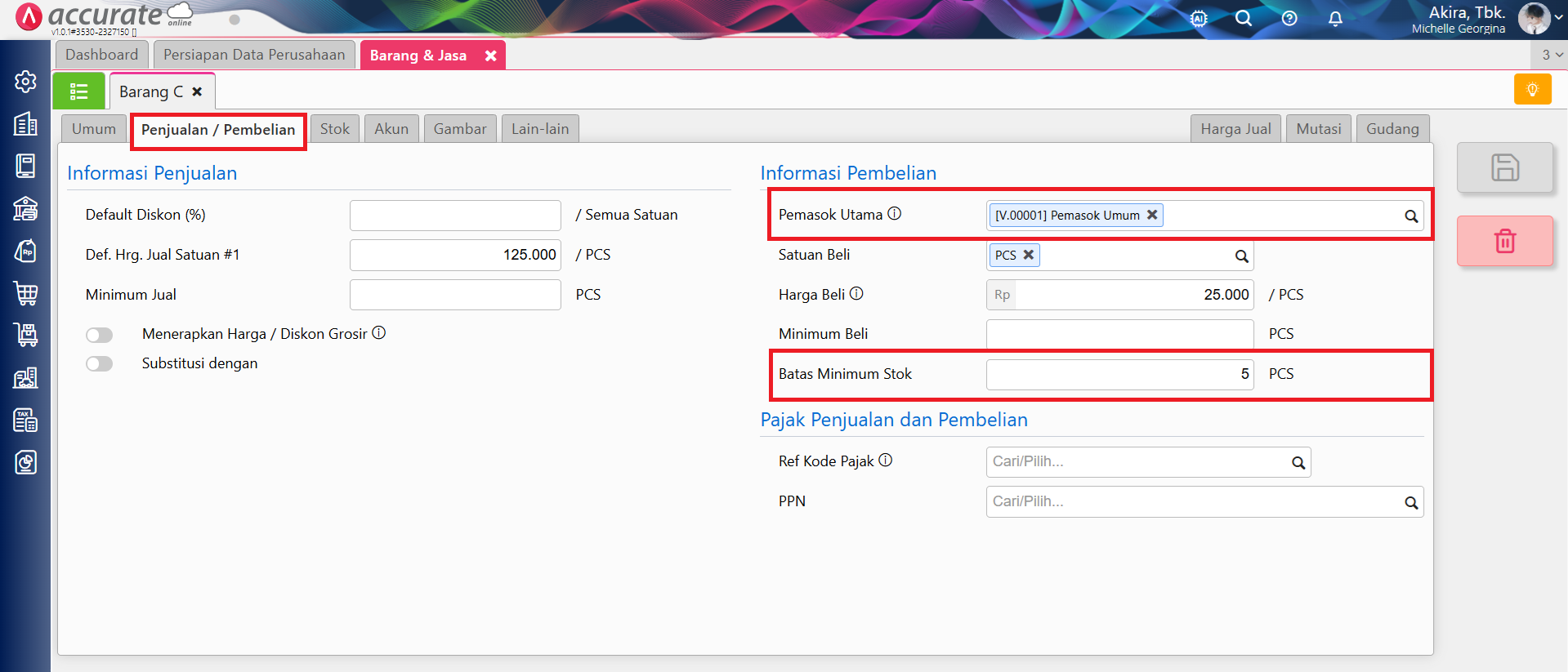Expand the PPN tax selection dropdown
This screenshot has height=672, width=1568.
(1410, 503)
